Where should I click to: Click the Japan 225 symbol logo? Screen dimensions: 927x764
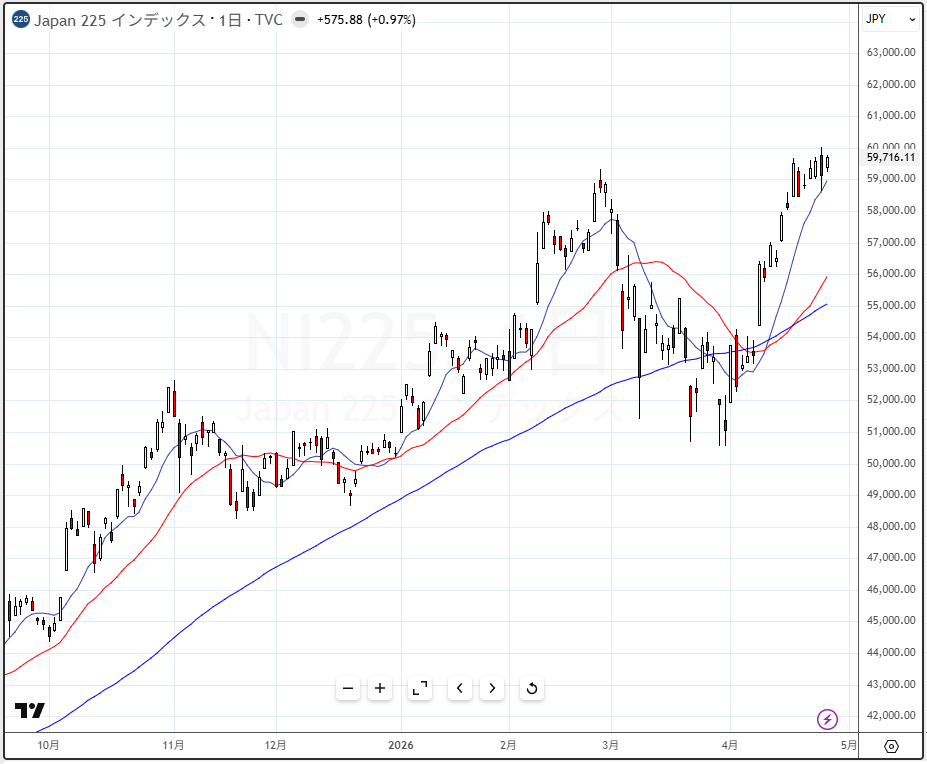20,20
